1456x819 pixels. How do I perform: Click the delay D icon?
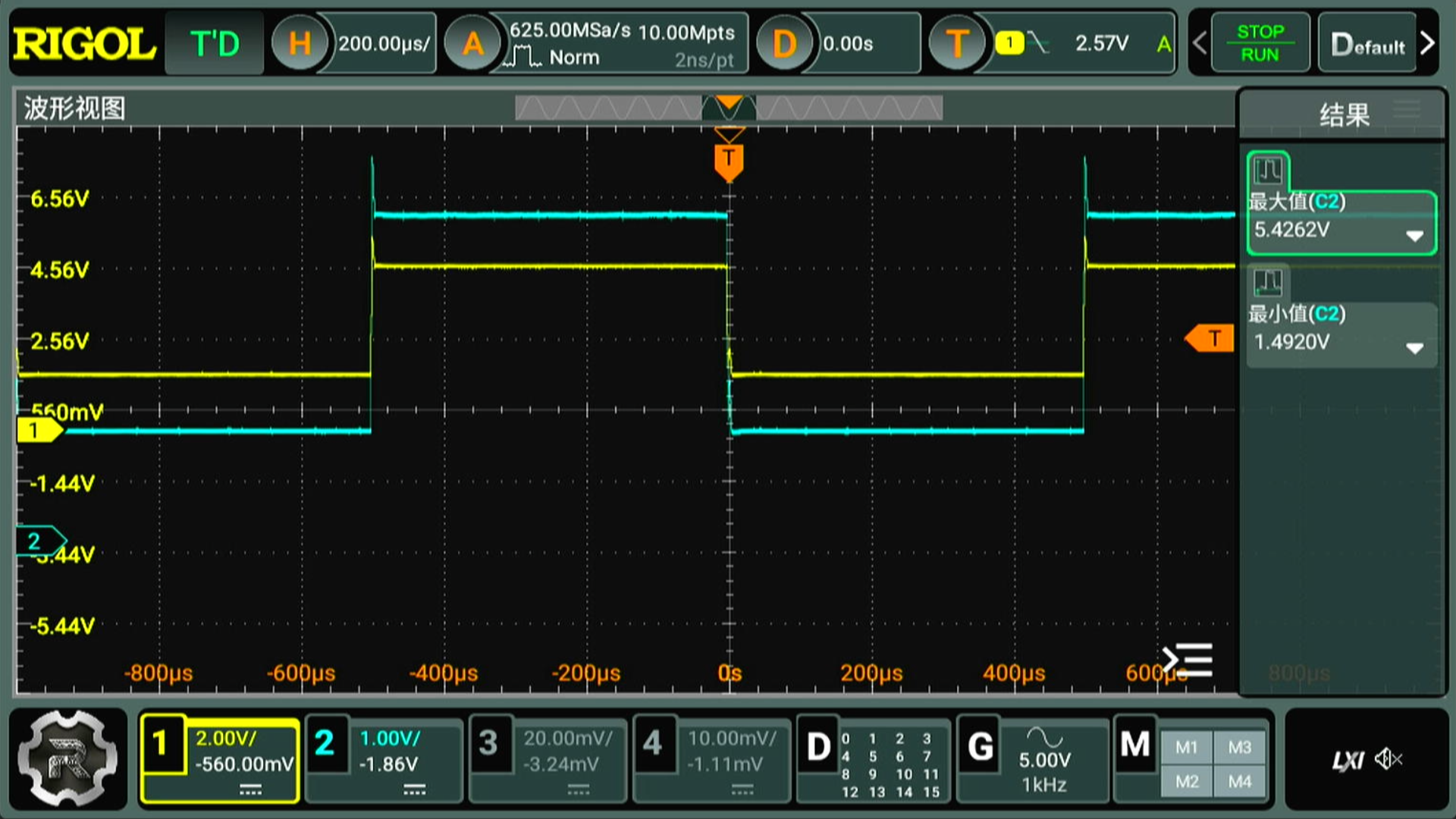point(784,43)
